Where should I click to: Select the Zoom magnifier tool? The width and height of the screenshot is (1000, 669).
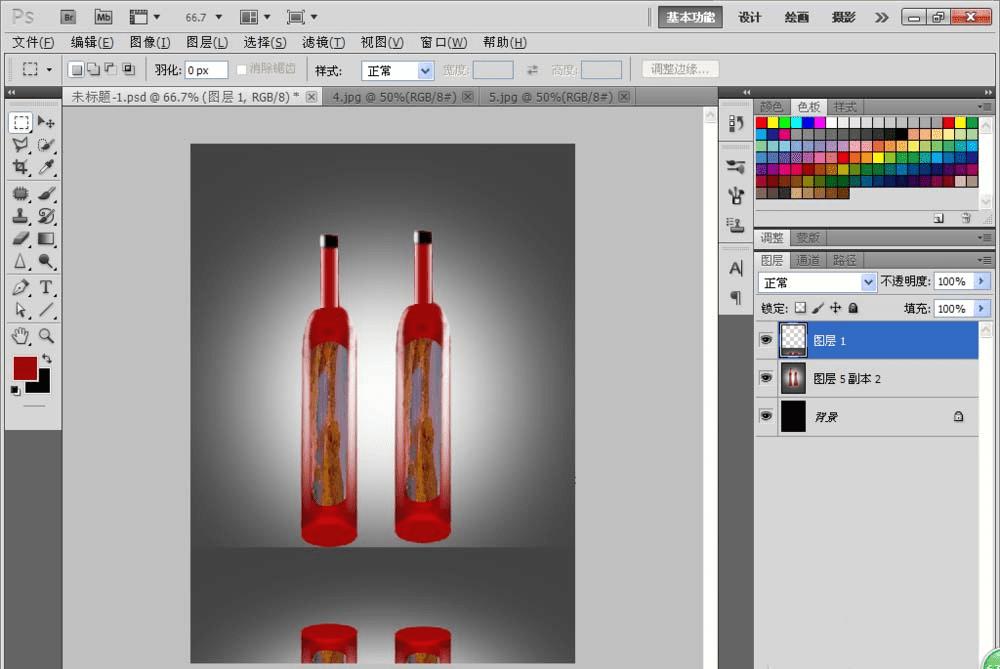click(x=46, y=335)
